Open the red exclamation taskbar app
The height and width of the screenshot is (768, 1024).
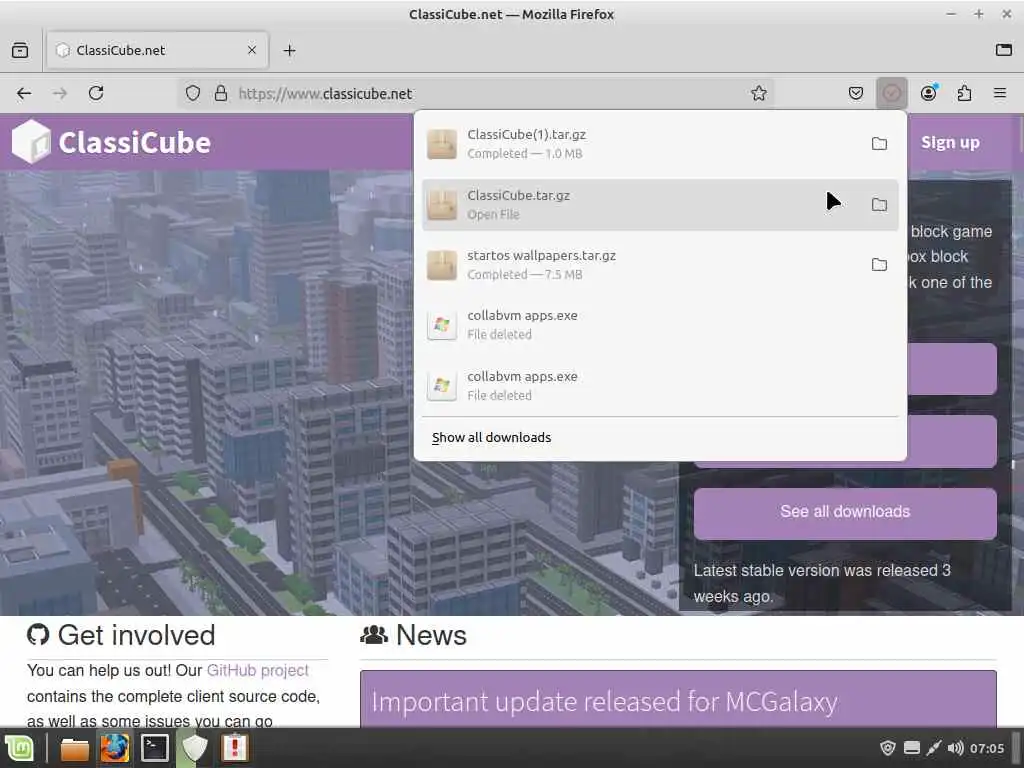[234, 748]
